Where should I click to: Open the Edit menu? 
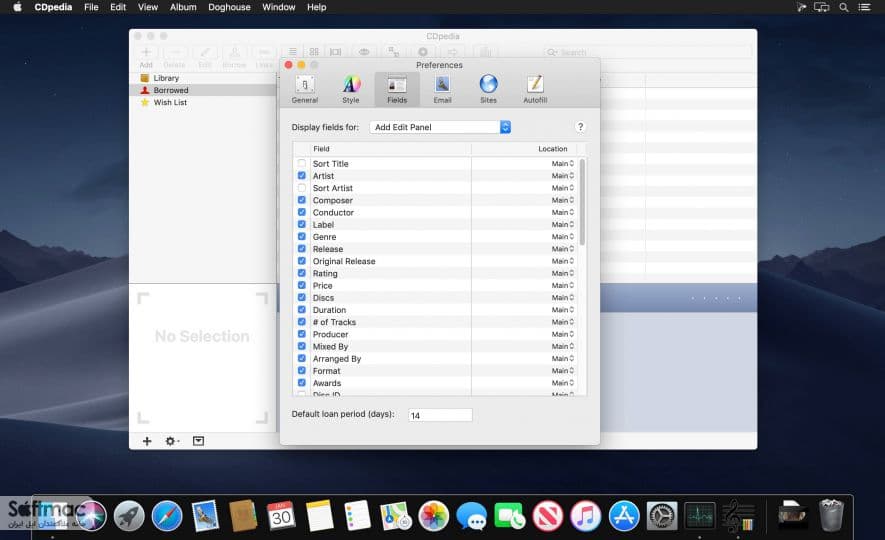click(x=118, y=7)
